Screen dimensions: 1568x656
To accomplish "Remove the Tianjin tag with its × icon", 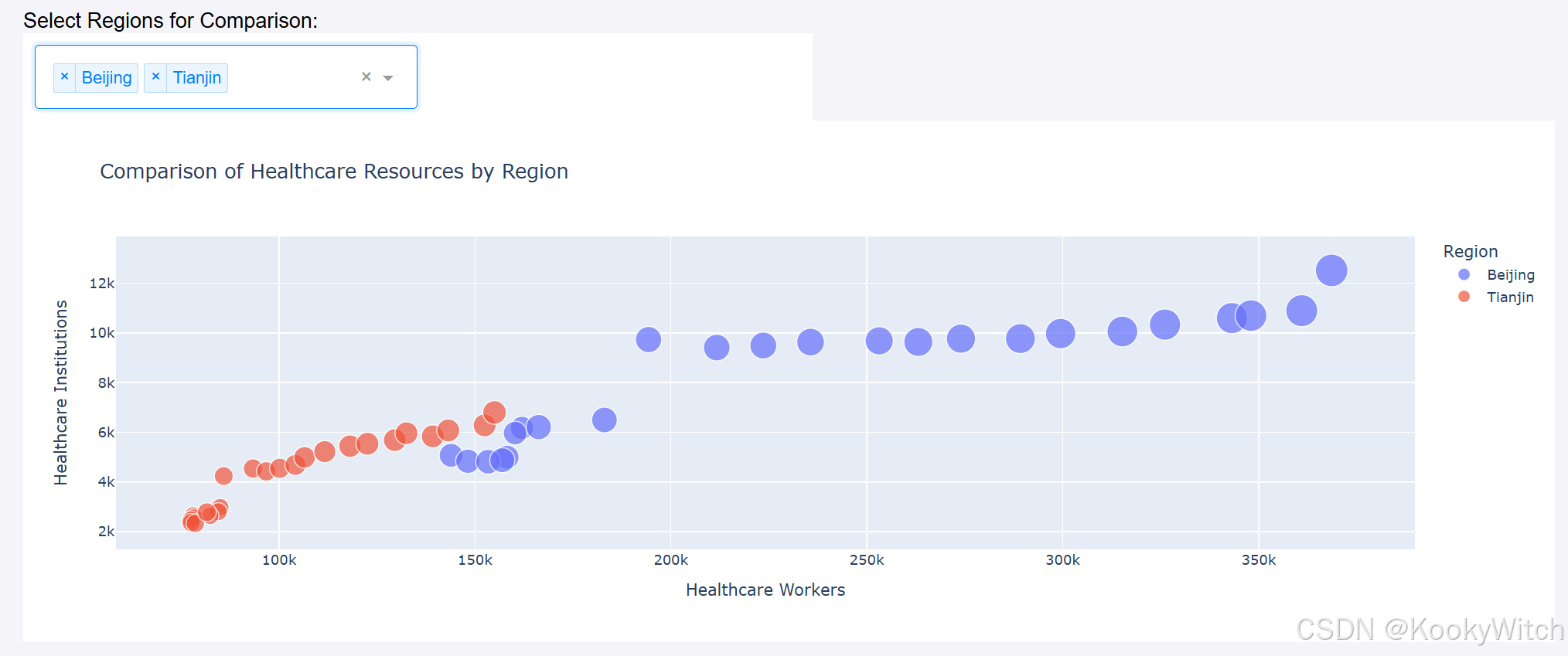I will point(155,76).
